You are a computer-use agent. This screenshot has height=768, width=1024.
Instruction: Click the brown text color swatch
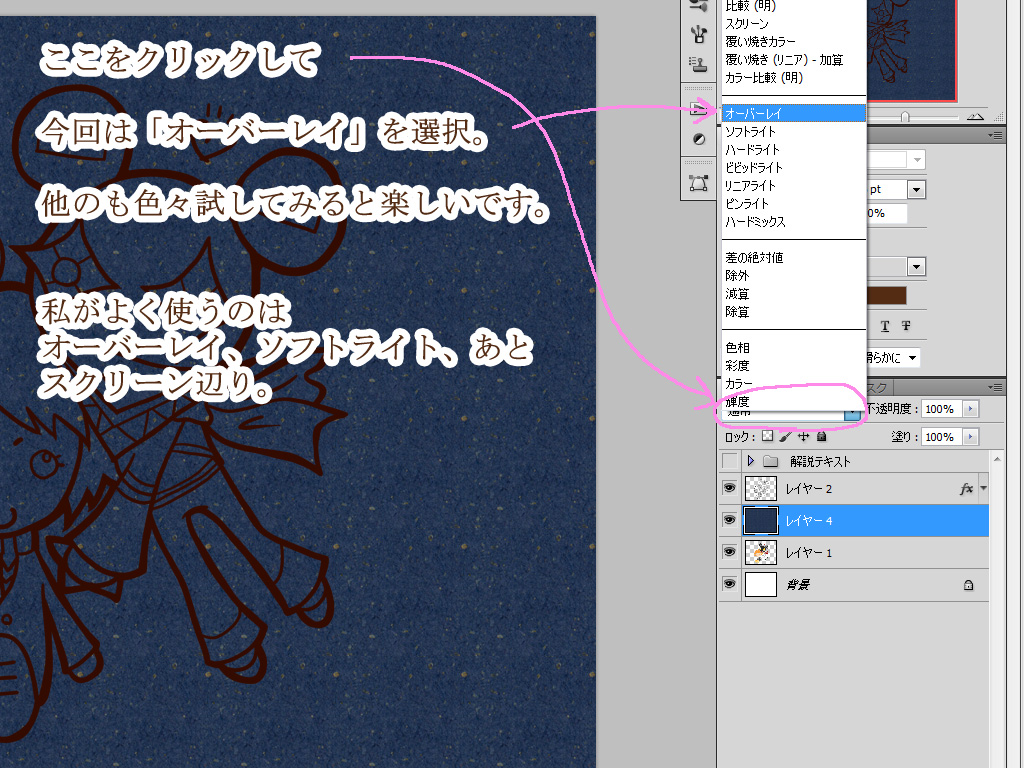pyautogui.click(x=886, y=295)
